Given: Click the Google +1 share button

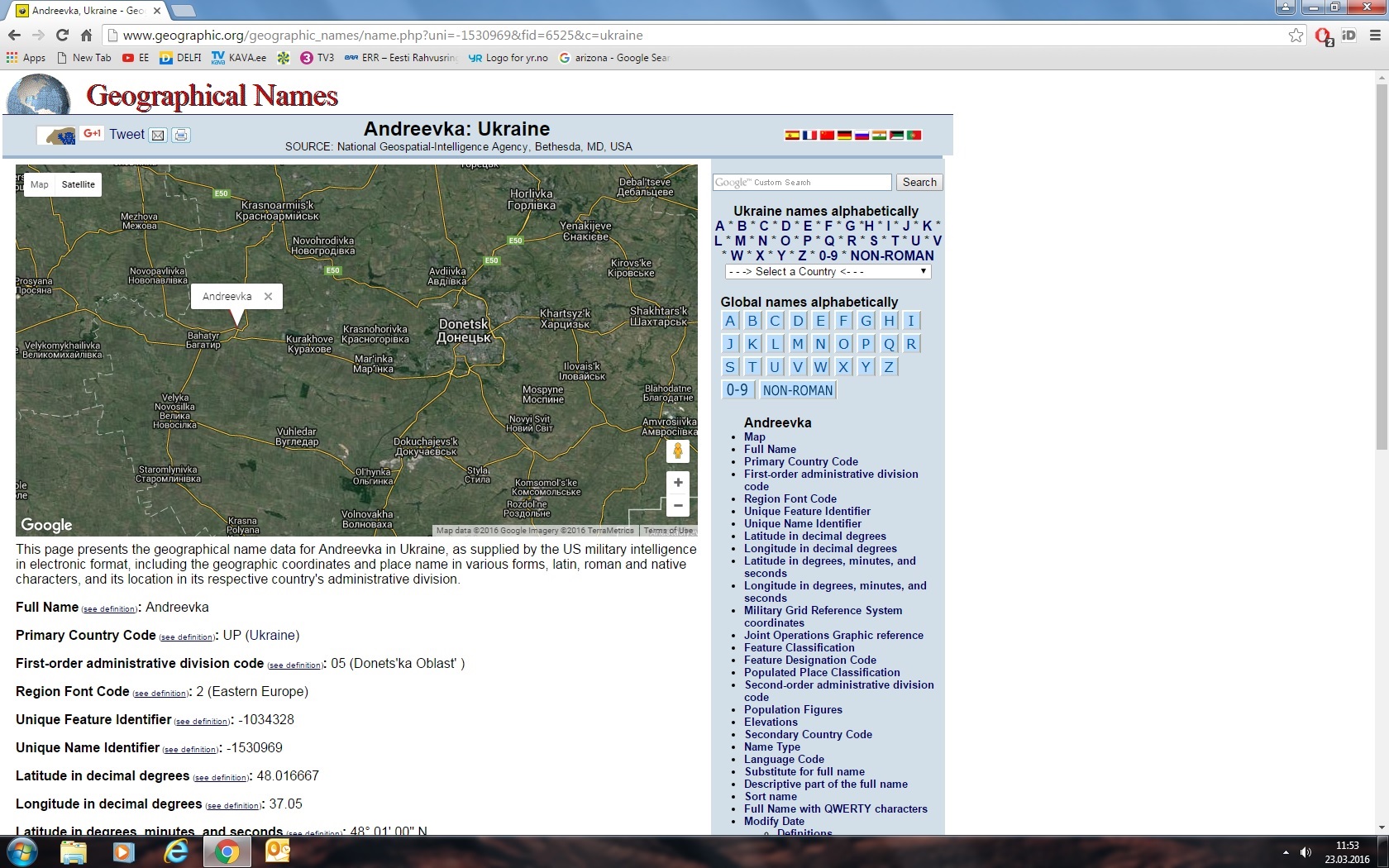Looking at the screenshot, I should point(92,134).
